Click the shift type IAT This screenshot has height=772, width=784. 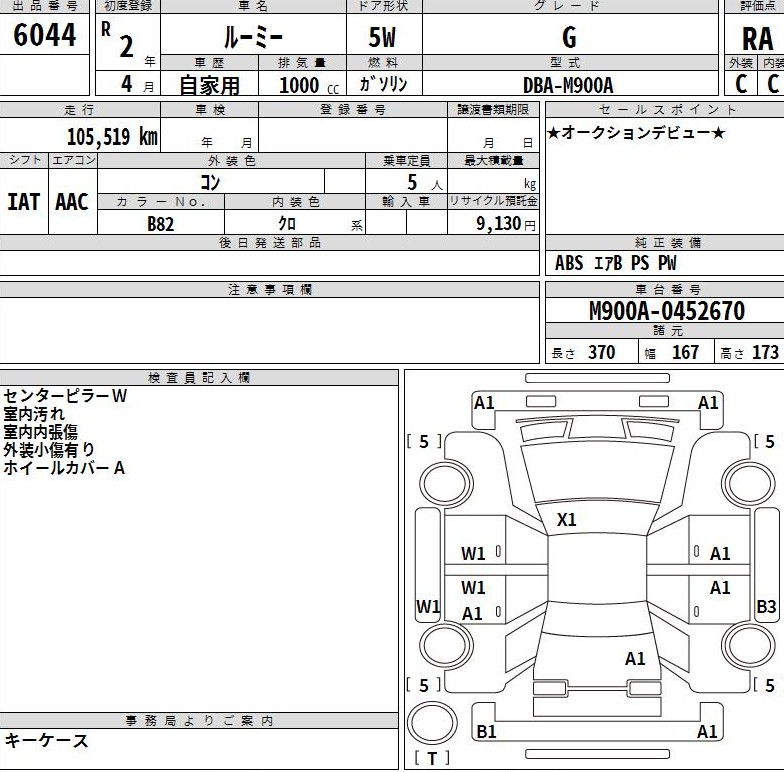pos(24,202)
